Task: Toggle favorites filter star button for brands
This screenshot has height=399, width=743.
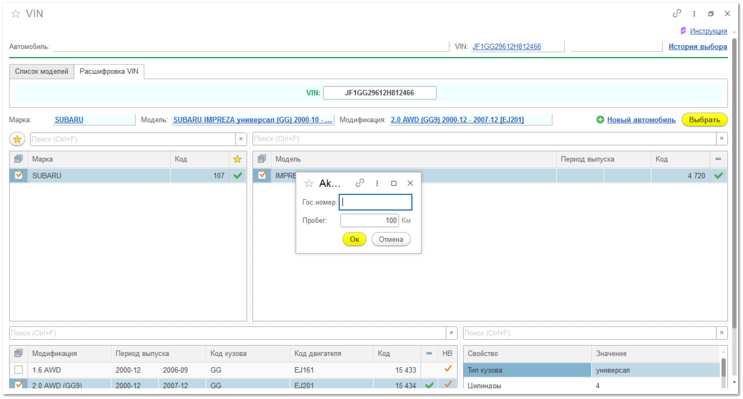Action: (x=17, y=139)
